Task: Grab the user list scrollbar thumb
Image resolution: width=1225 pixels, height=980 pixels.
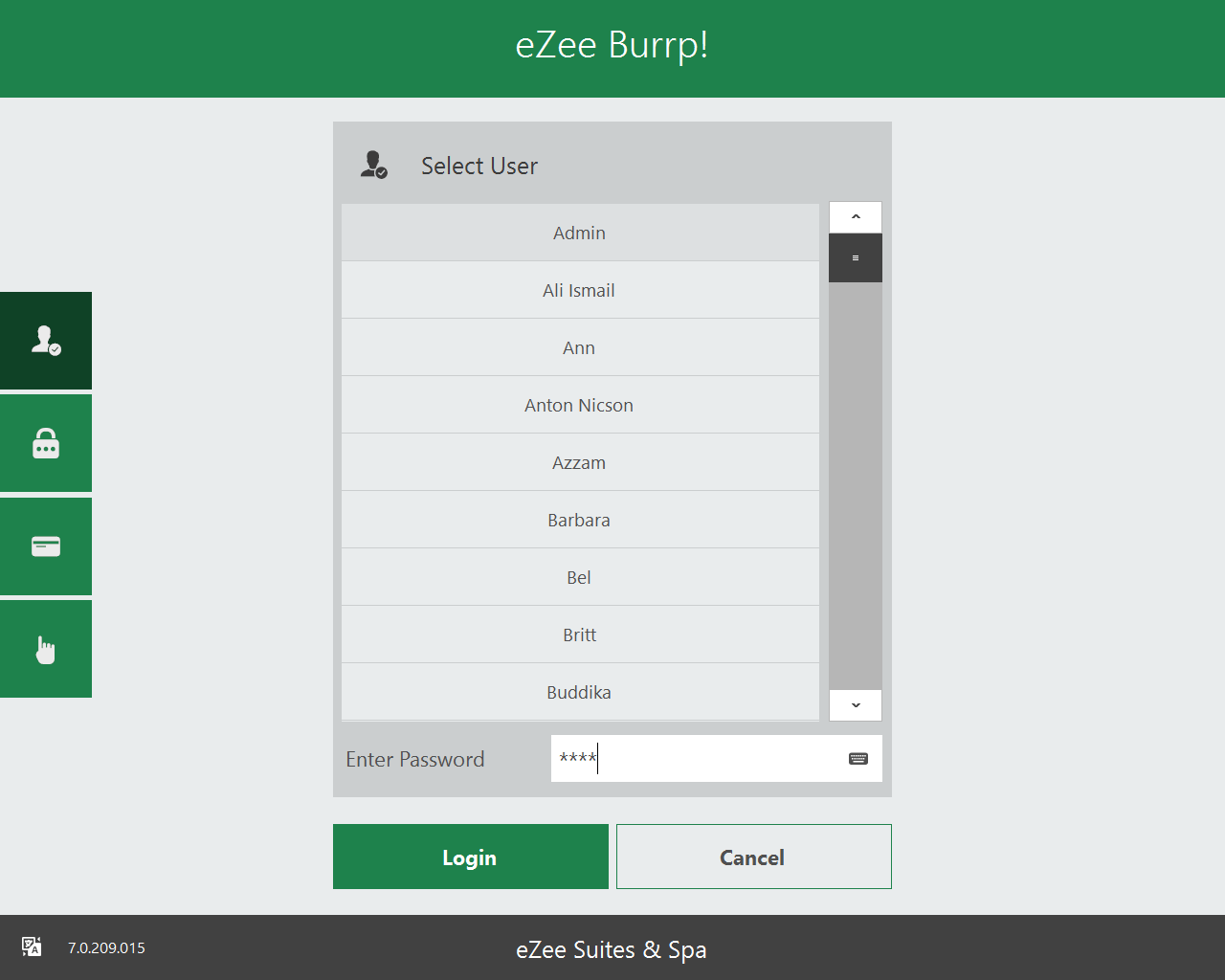Action: (855, 257)
